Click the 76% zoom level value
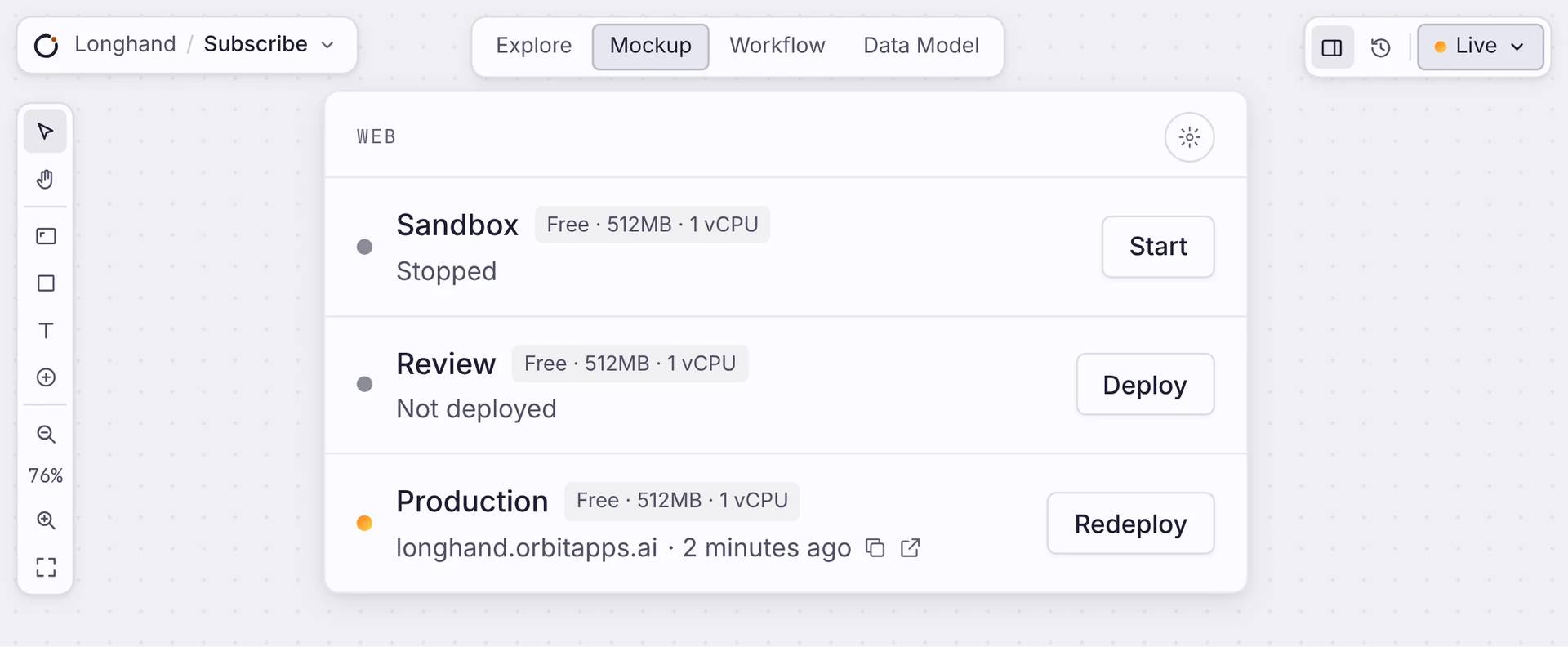The image size is (1568, 647). click(x=46, y=476)
